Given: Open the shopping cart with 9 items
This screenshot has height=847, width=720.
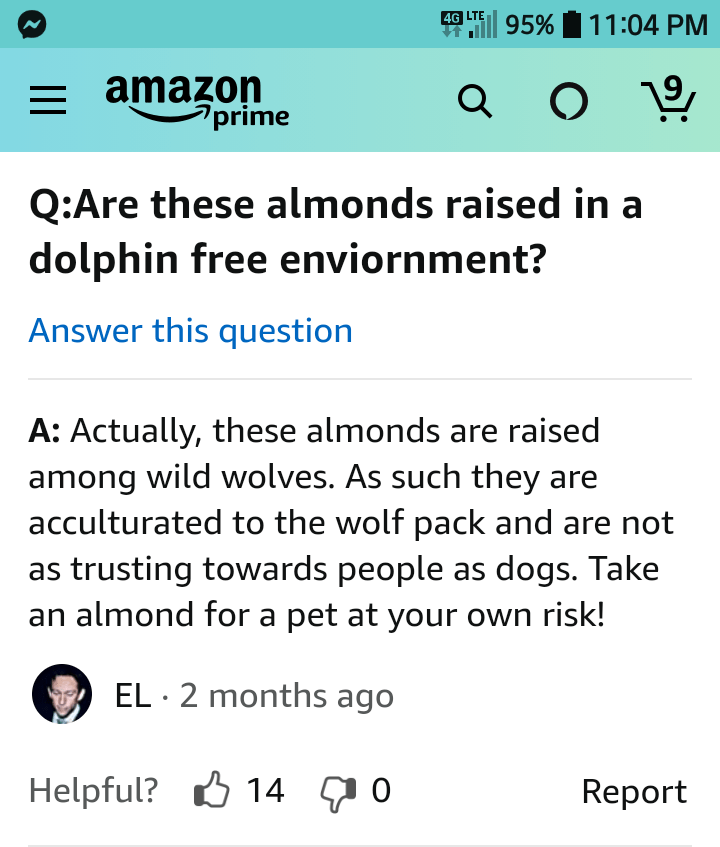Looking at the screenshot, I should [x=663, y=101].
